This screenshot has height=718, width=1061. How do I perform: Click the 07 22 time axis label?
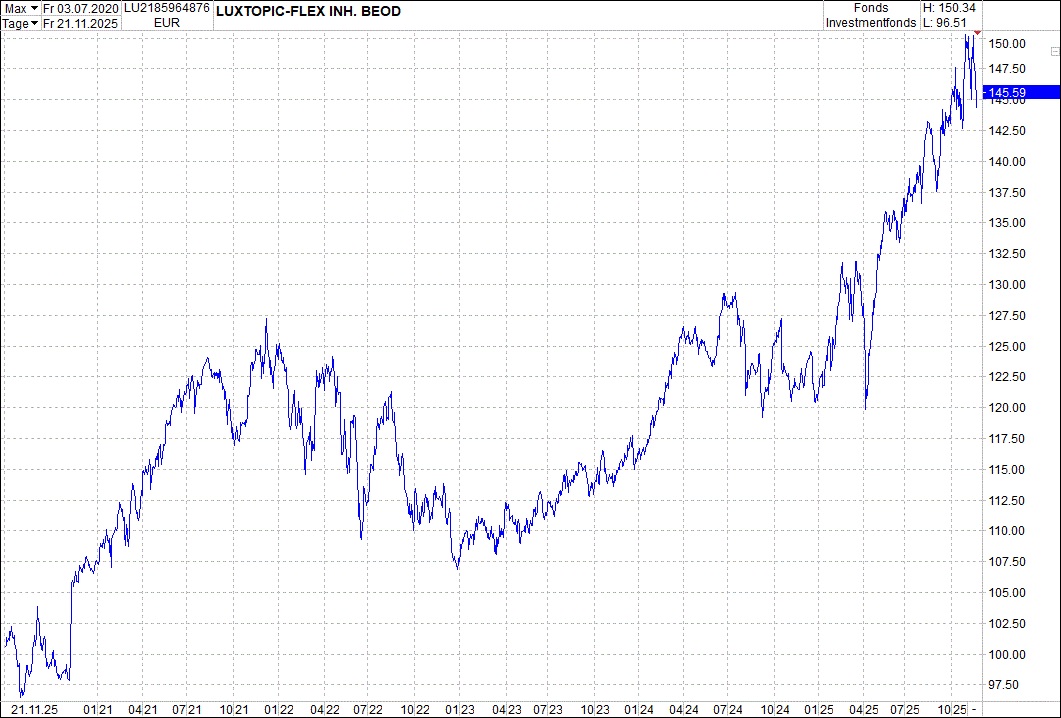[369, 710]
